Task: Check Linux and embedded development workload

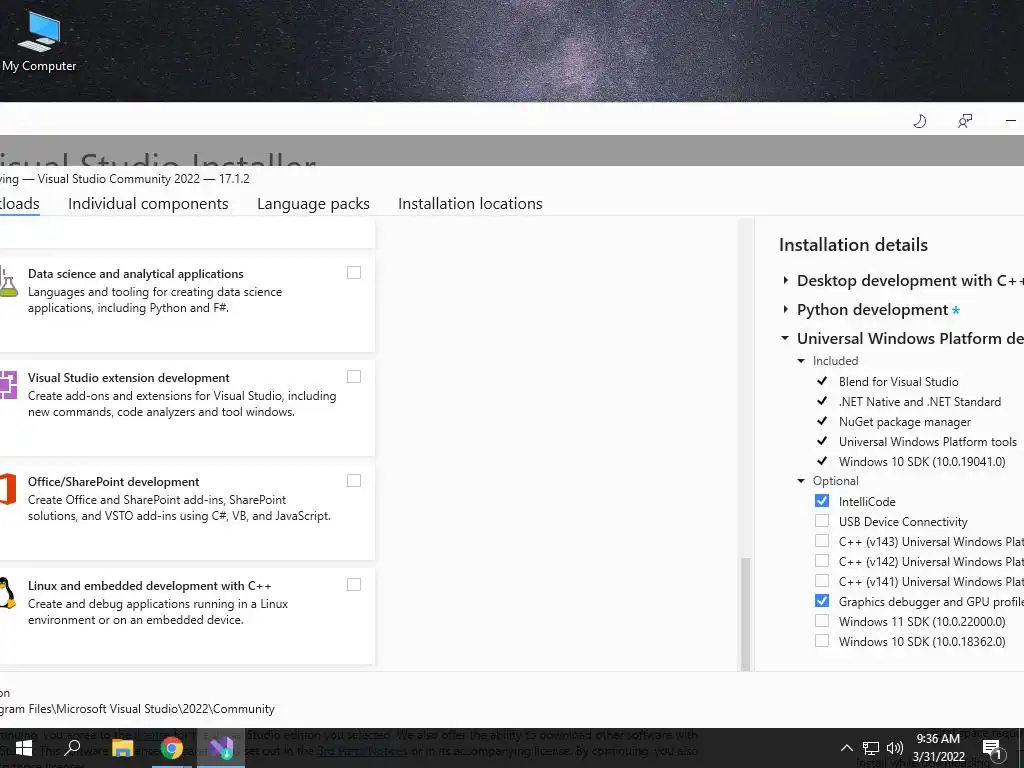Action: tap(354, 584)
